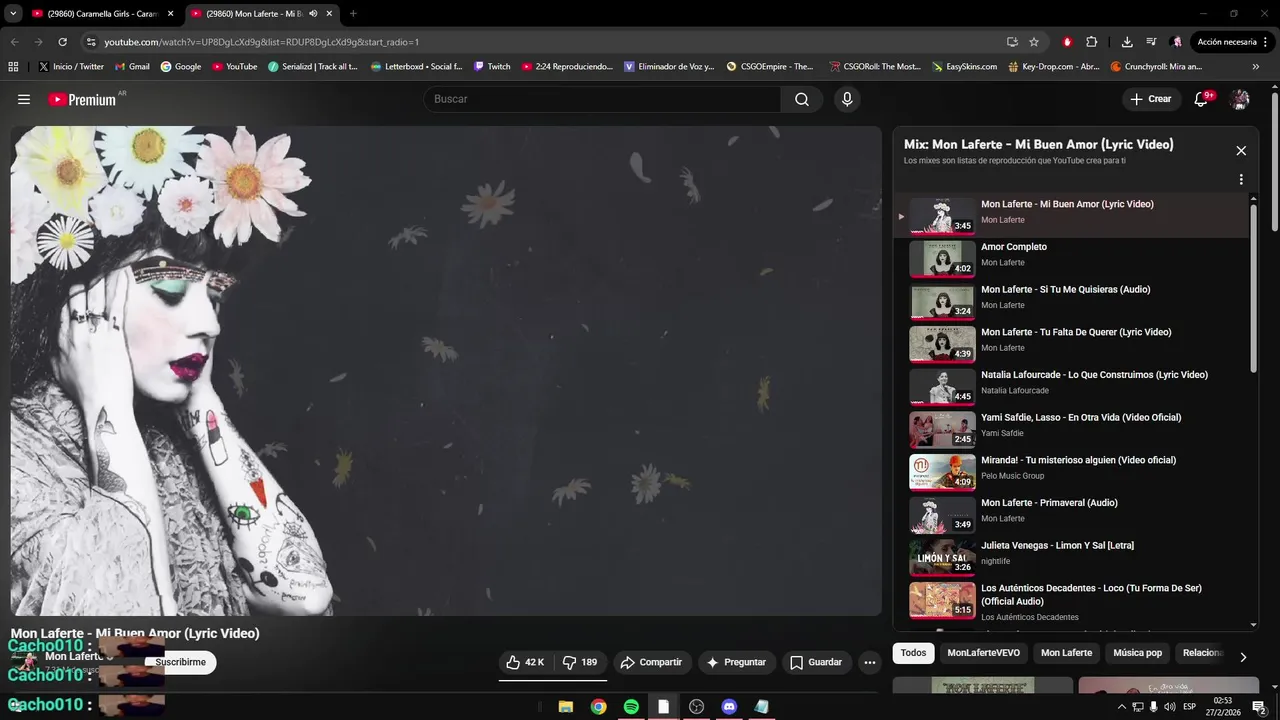The width and height of the screenshot is (1280, 720).
Task: Open Discord from the taskbar
Action: click(x=729, y=707)
